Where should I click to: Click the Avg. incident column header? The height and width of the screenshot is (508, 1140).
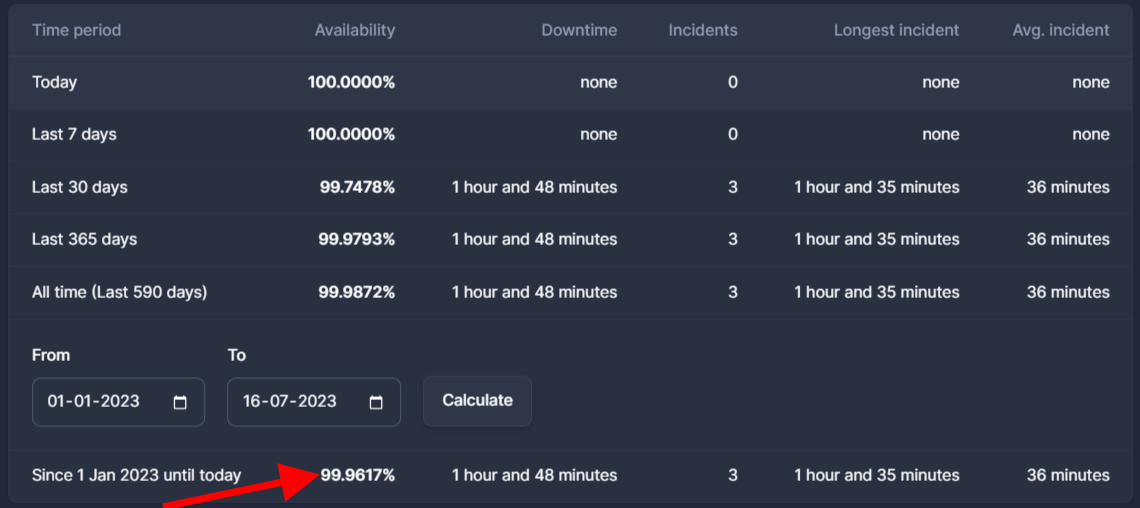click(x=1061, y=31)
